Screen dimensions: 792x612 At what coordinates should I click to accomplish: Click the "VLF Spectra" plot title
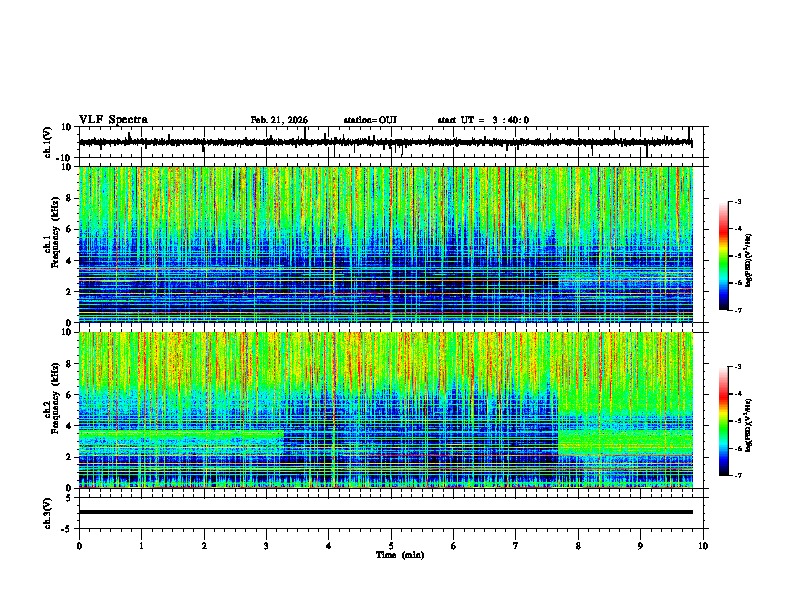113,120
